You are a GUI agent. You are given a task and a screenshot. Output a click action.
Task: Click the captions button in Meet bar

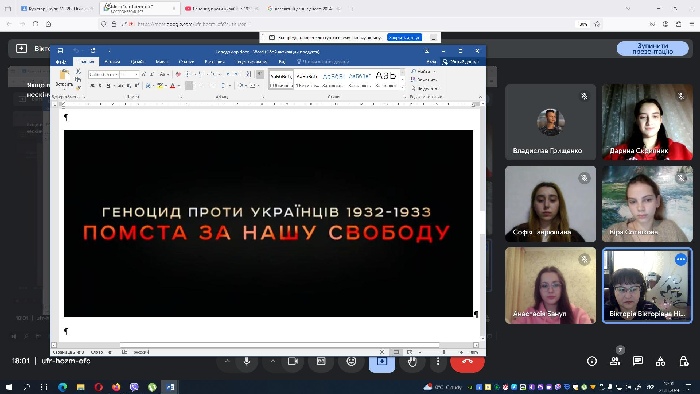click(321, 361)
